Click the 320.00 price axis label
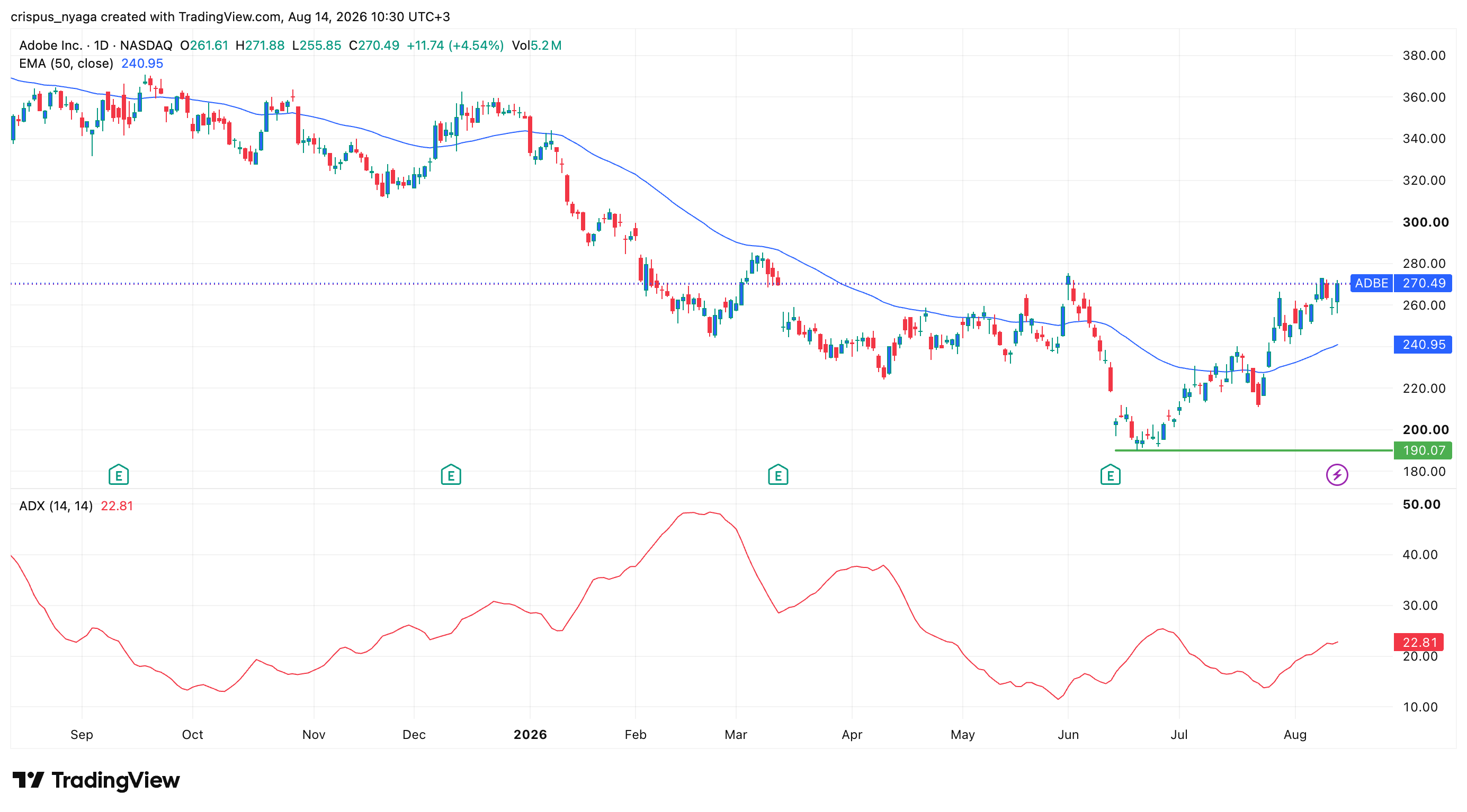This screenshot has height=812, width=1467. click(1424, 181)
